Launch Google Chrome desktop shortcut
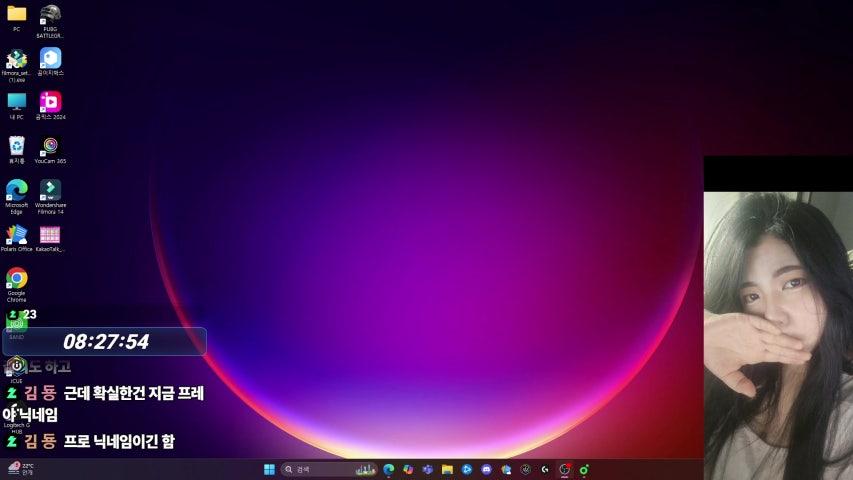Image resolution: width=853 pixels, height=480 pixels. coord(16,285)
